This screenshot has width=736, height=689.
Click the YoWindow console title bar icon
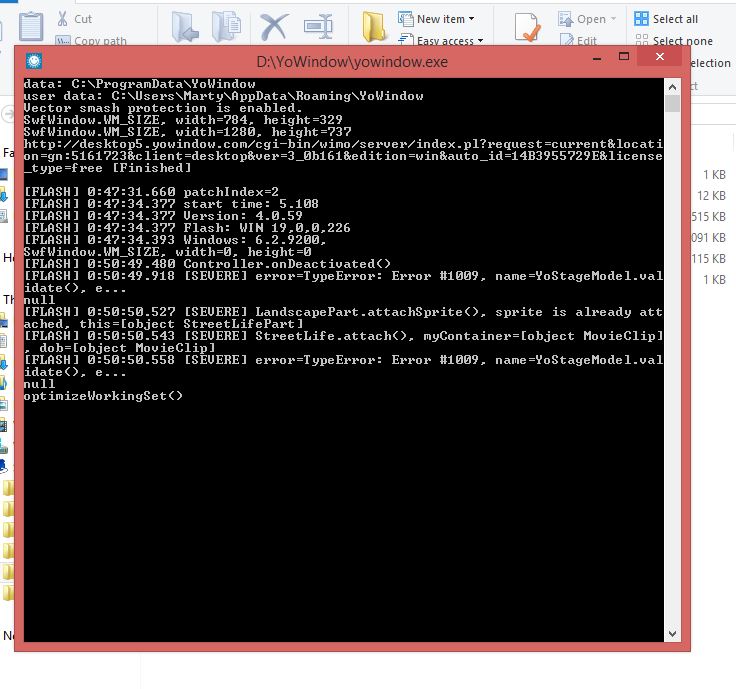[x=34, y=61]
